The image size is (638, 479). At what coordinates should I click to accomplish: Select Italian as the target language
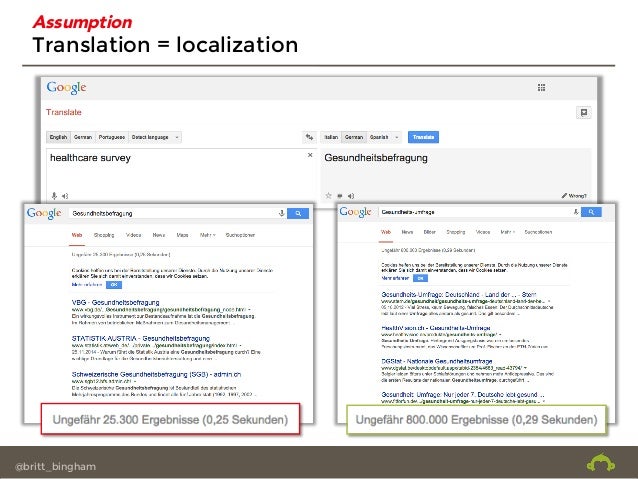[331, 137]
